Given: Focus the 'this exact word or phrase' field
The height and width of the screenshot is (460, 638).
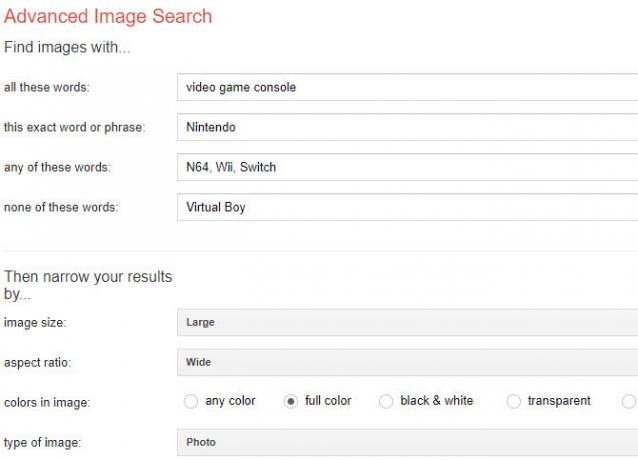Looking at the screenshot, I should click(407, 127).
